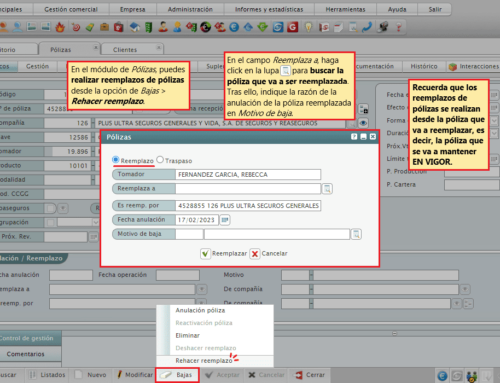Click the magnifier icon next to Reemplaza a
Screen dimensions: 500x383
[x=327, y=189]
